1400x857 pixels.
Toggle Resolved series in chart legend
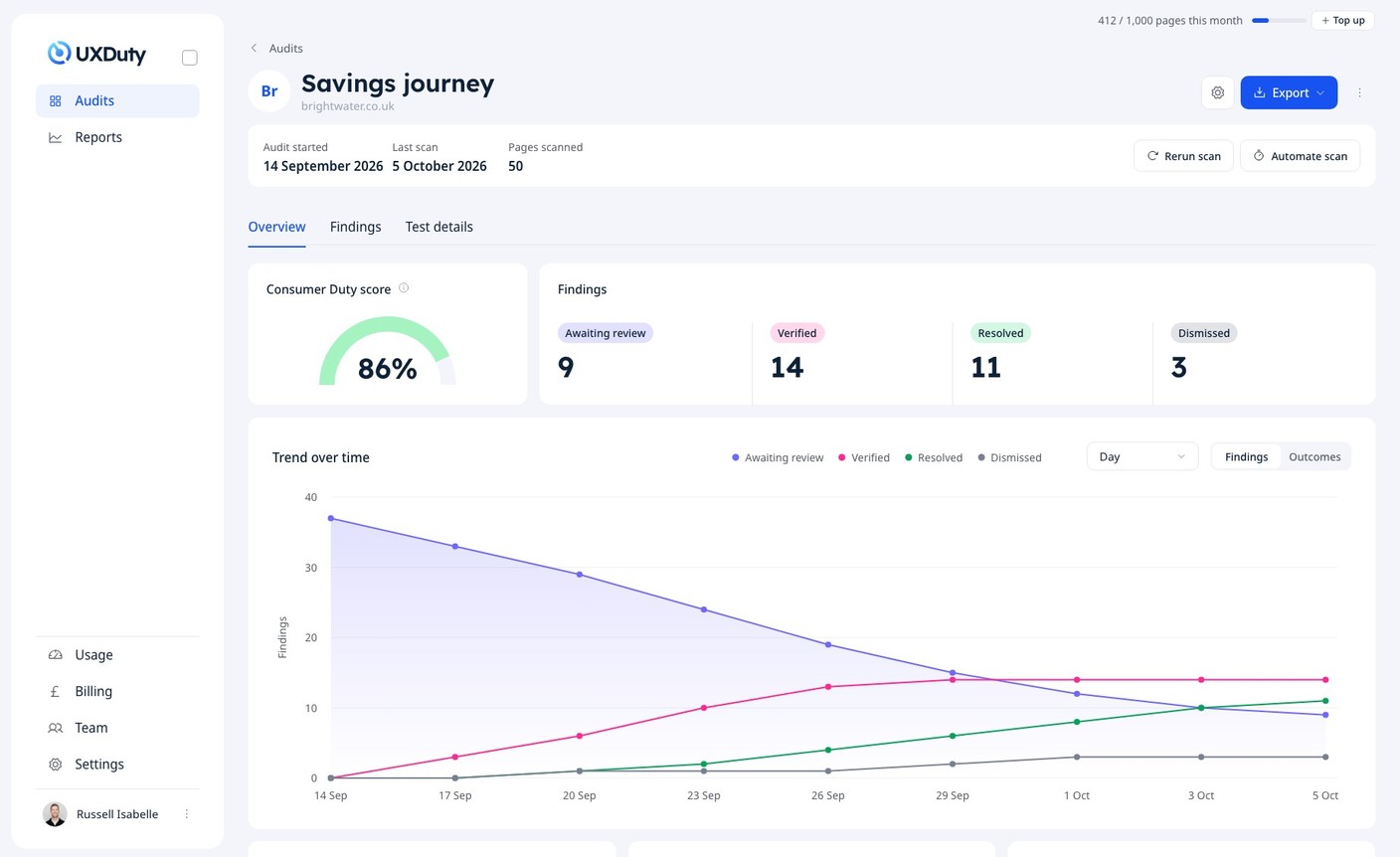click(934, 457)
